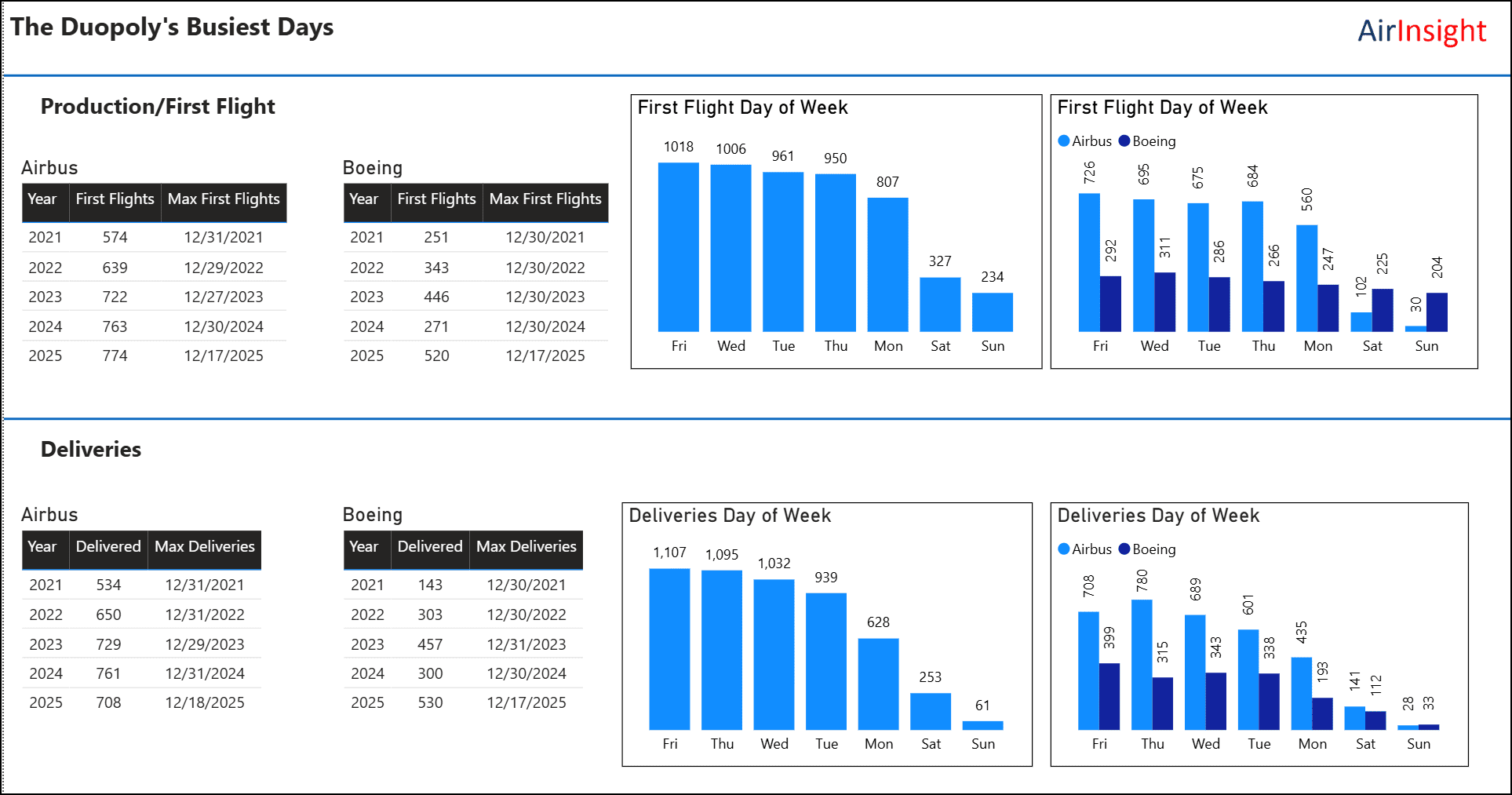Screen dimensions: 1512x795
Task: Select the Mon deliveries bar labeled 628
Action: point(878,684)
